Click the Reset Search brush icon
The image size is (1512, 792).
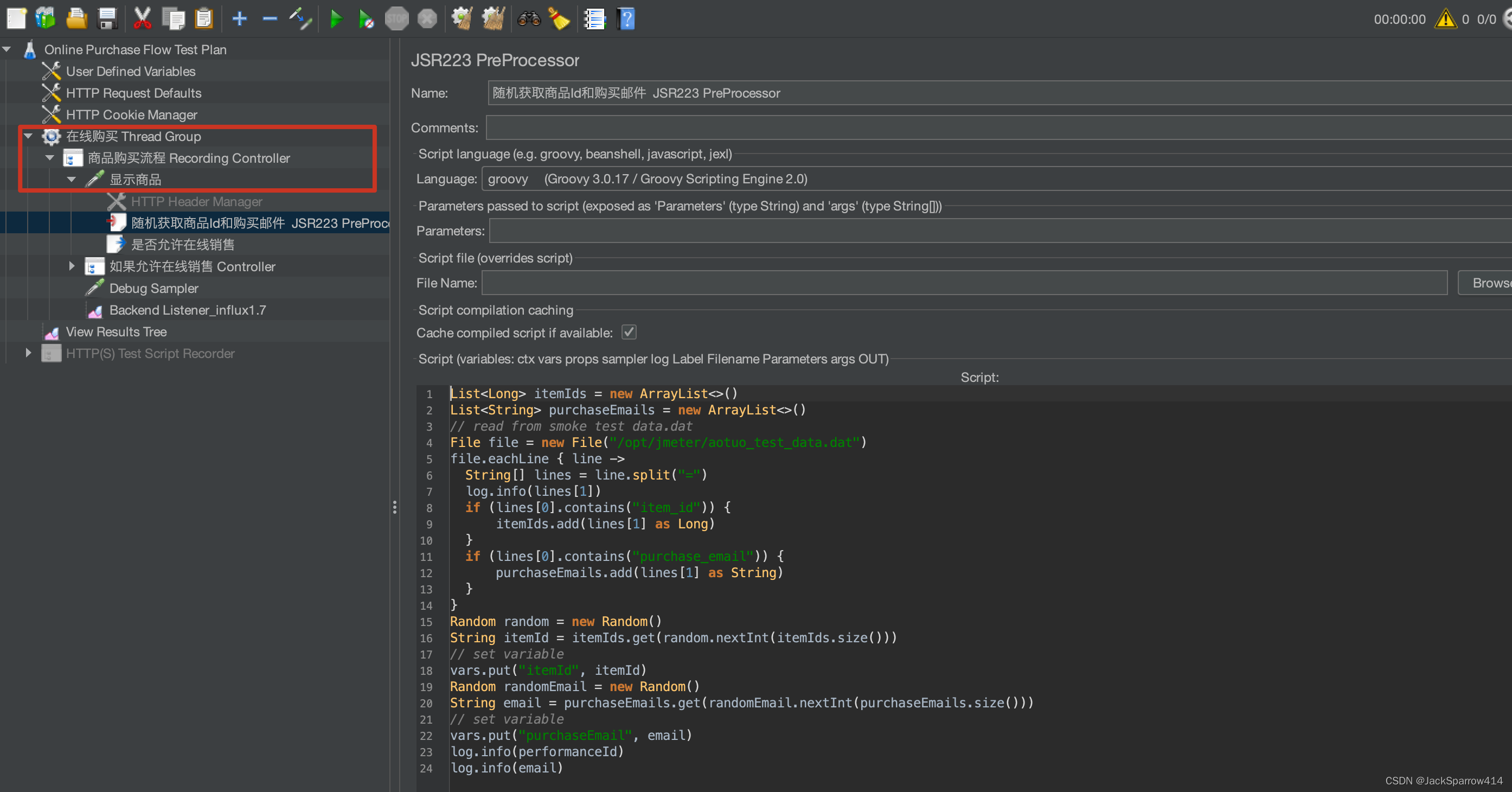pos(559,19)
